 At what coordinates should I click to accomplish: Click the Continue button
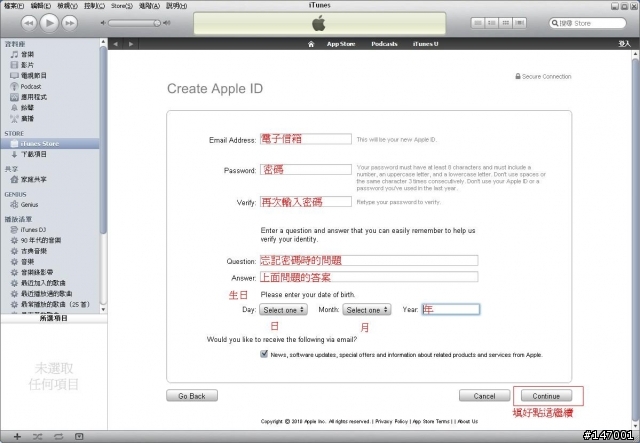546,396
